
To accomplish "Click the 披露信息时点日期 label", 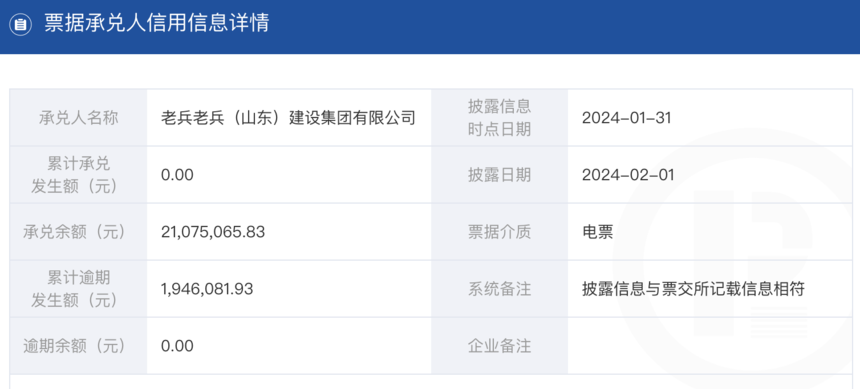I will 499,118.
